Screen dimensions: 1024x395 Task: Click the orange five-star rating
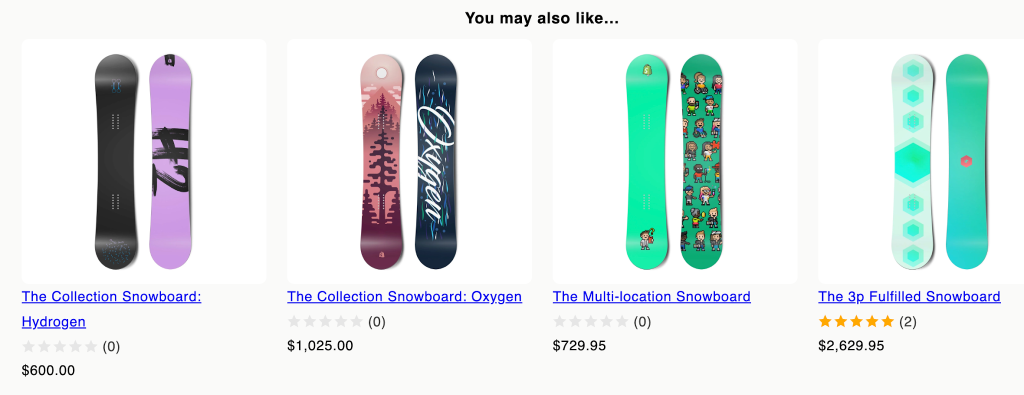(856, 322)
